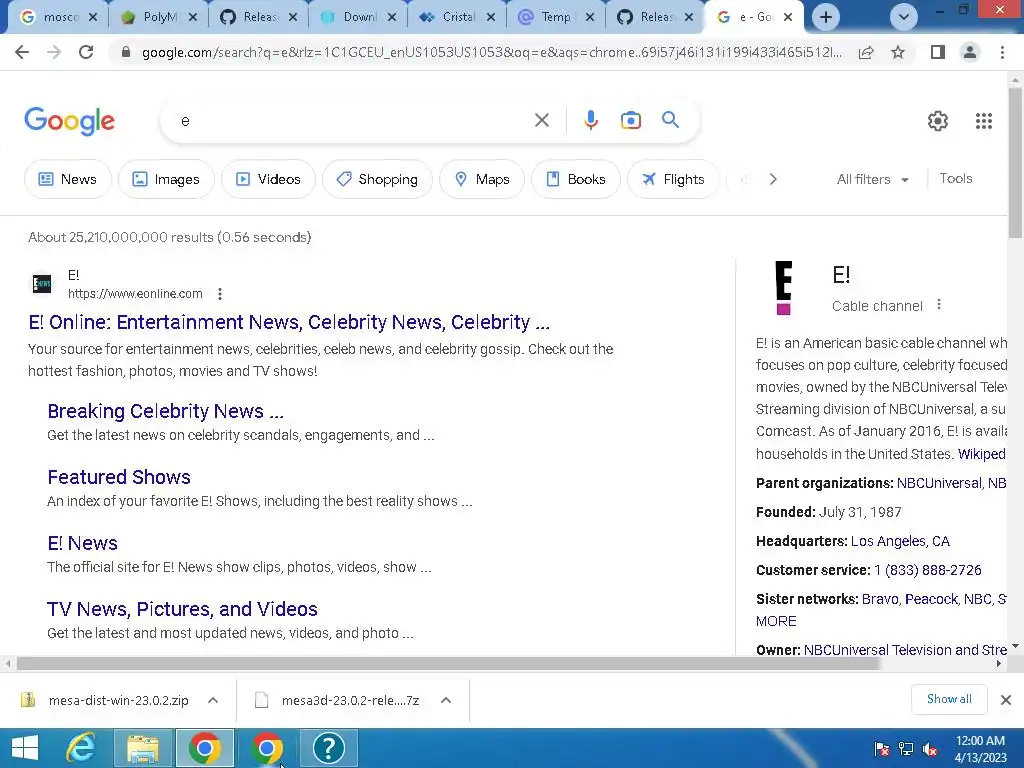The height and width of the screenshot is (768, 1024).
Task: Reload the current page
Action: pos(86,52)
